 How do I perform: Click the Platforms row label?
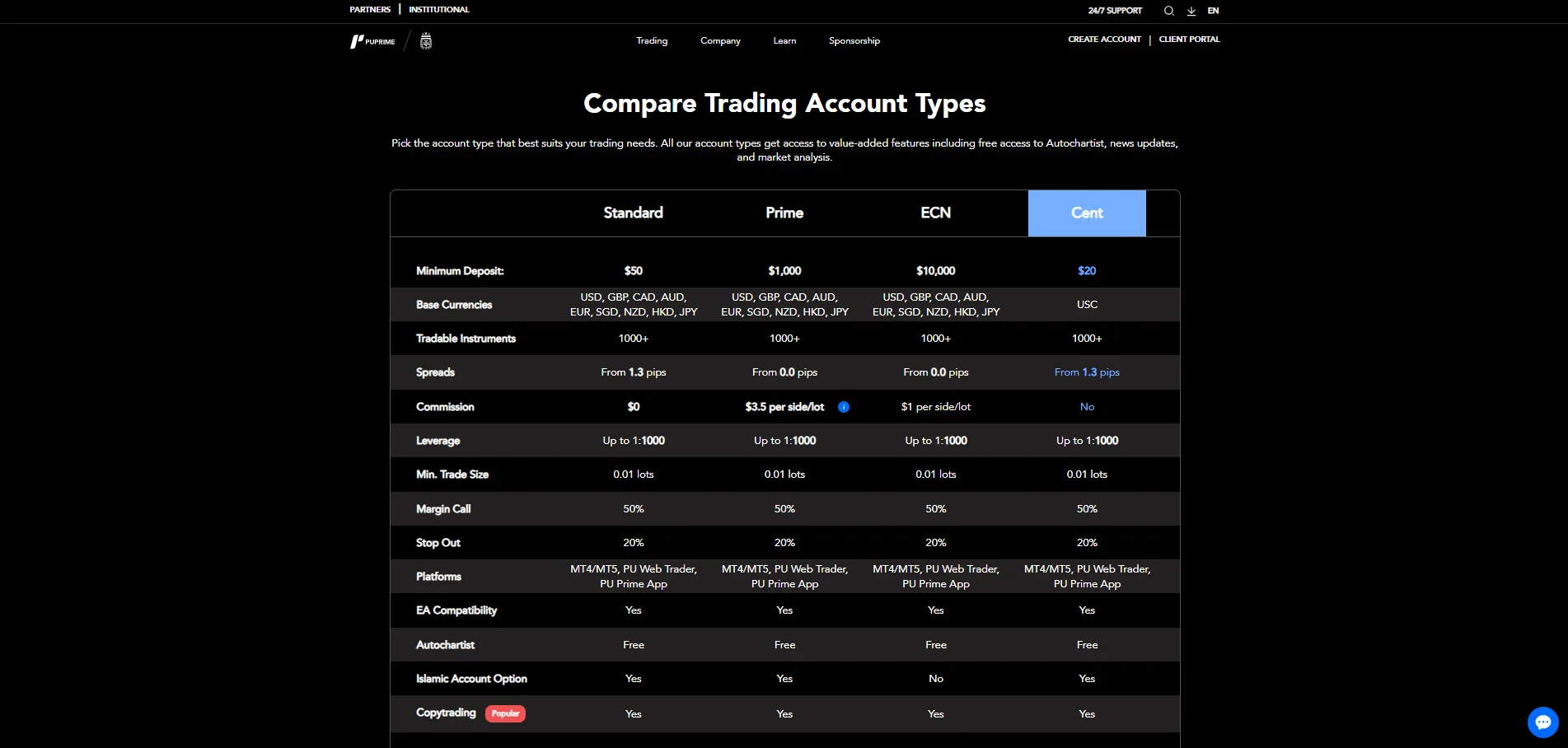point(438,577)
